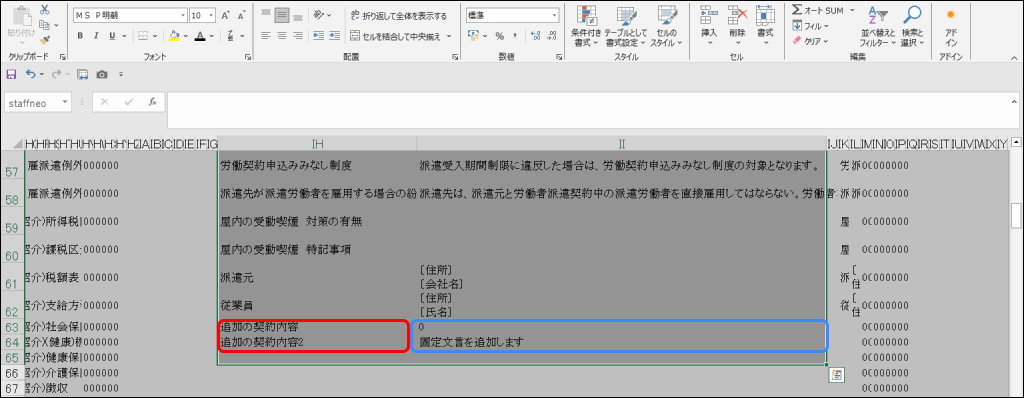Toggle Italic formatting

click(96, 36)
